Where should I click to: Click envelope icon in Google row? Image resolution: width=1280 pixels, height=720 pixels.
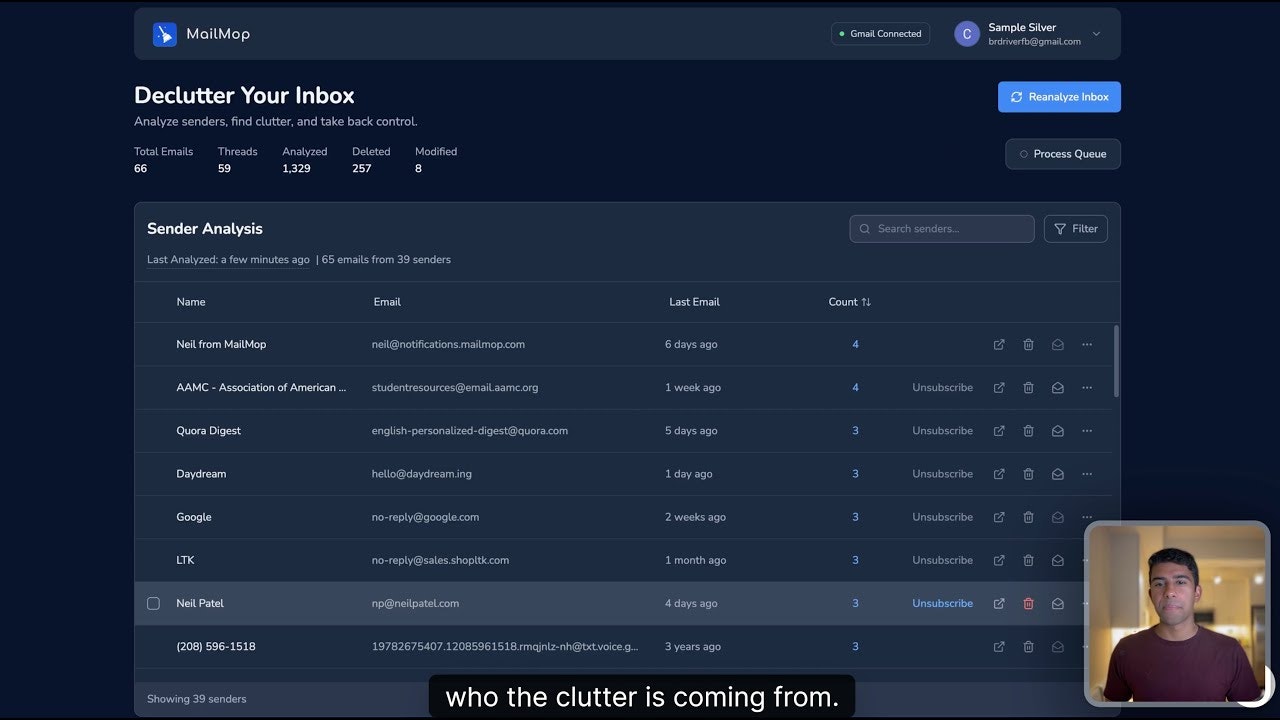click(1057, 517)
